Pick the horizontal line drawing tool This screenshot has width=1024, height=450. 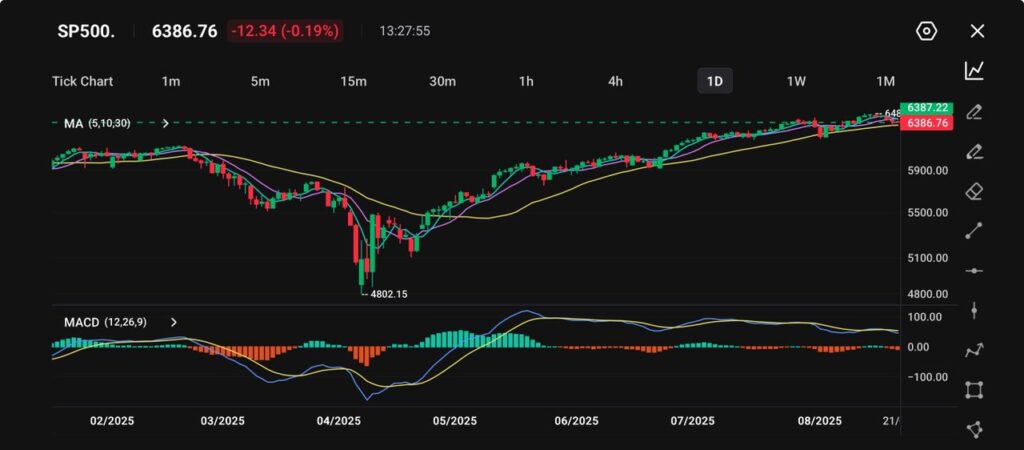[974, 271]
